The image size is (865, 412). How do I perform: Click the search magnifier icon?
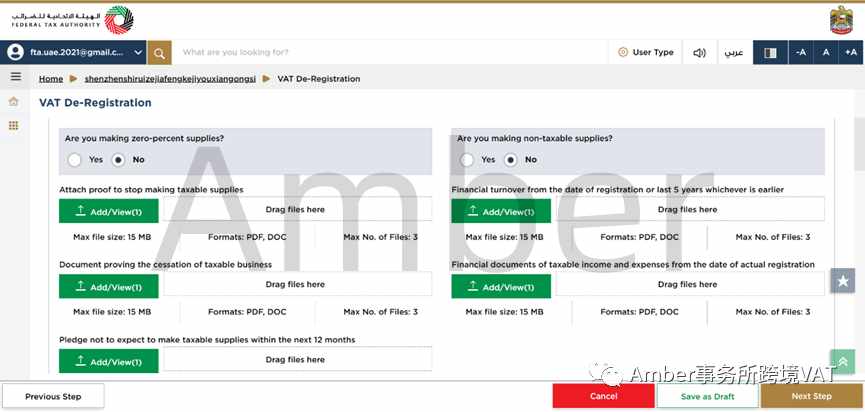click(x=159, y=53)
